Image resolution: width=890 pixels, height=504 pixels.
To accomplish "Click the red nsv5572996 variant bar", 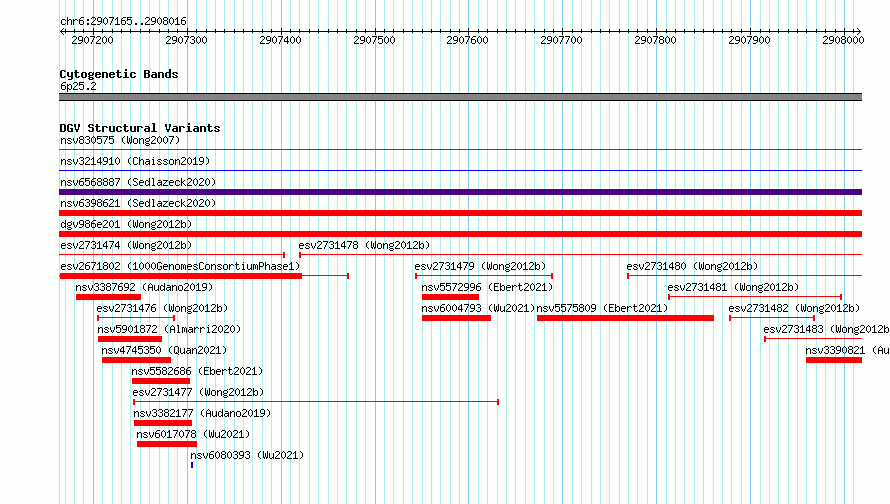I will (450, 297).
